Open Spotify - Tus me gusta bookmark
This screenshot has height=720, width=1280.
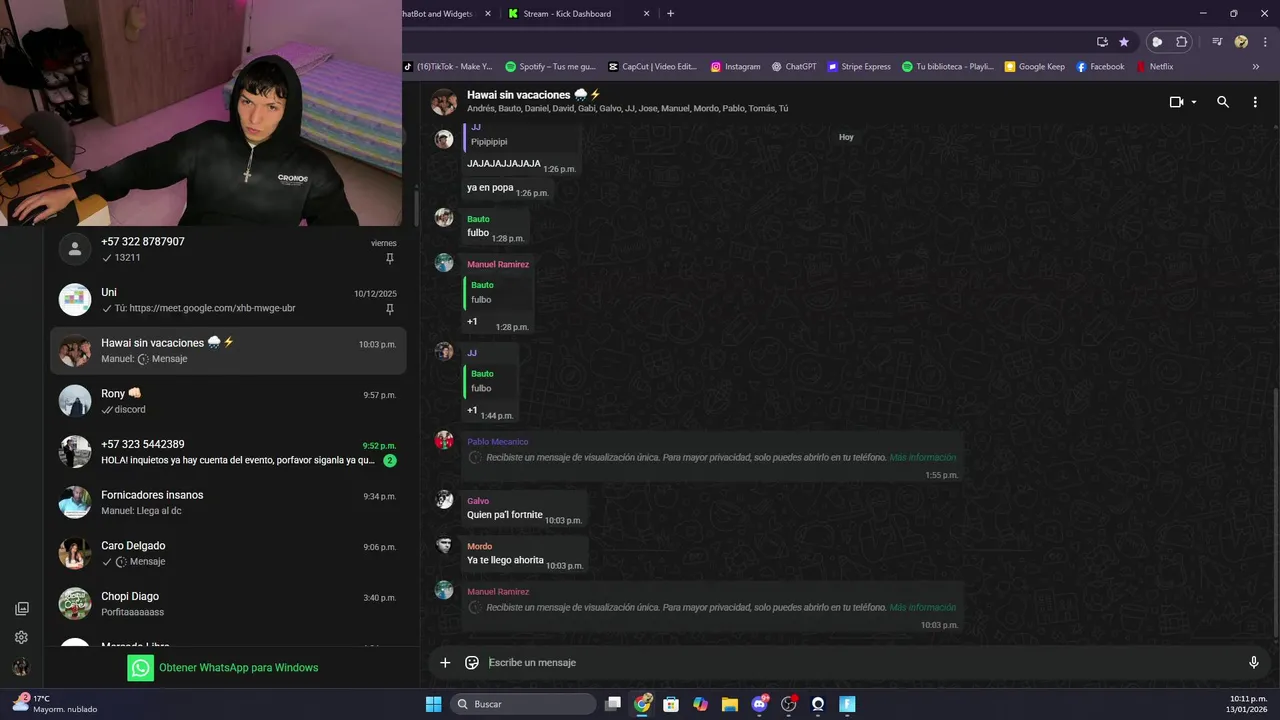(551, 67)
